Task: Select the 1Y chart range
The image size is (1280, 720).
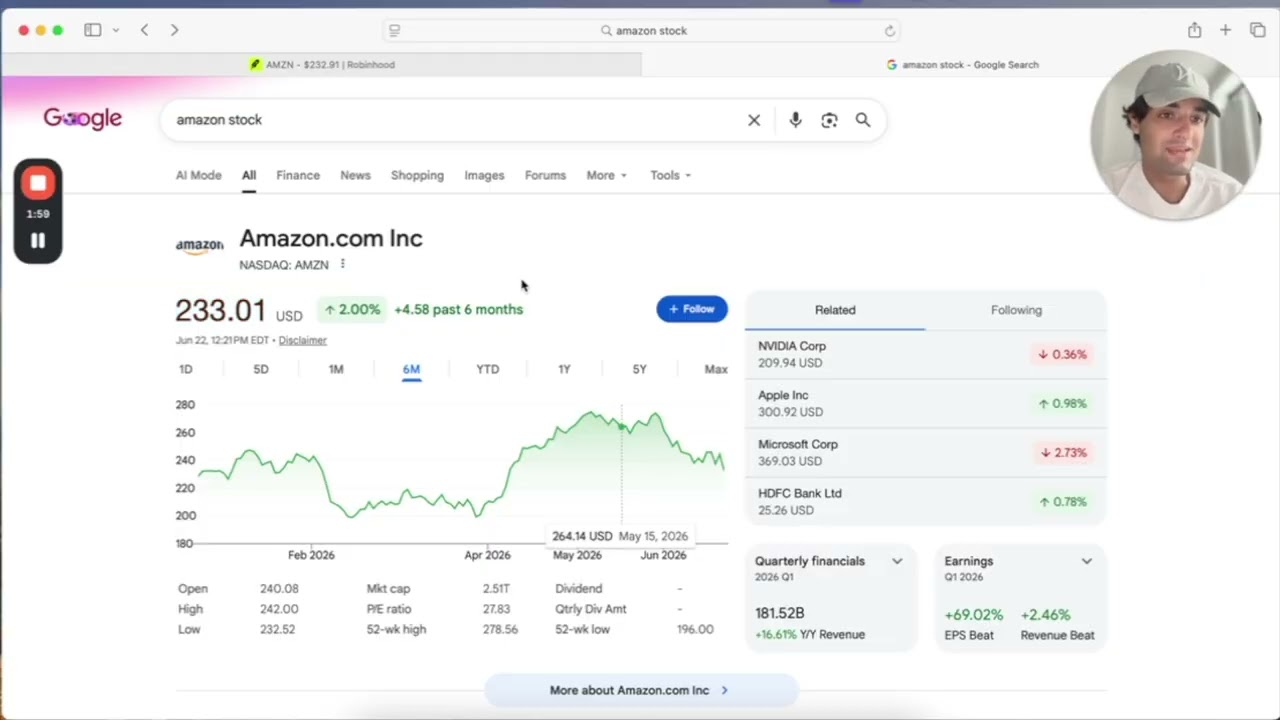Action: coord(564,369)
